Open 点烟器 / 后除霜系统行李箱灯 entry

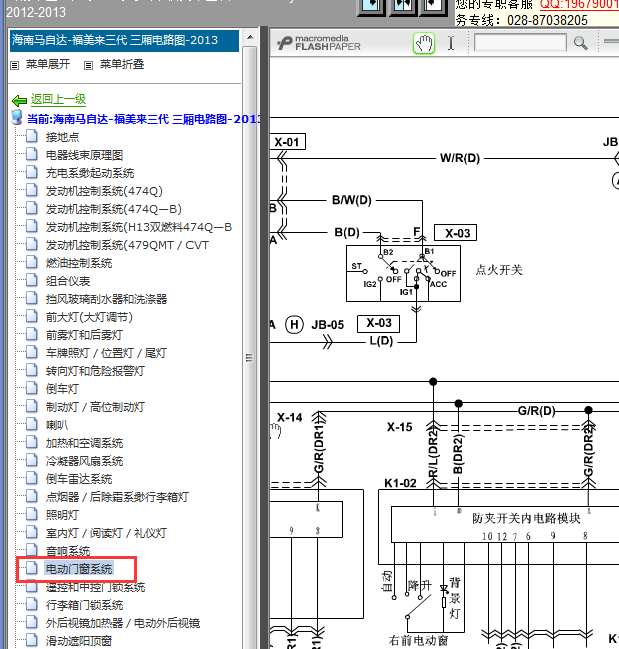[117, 497]
